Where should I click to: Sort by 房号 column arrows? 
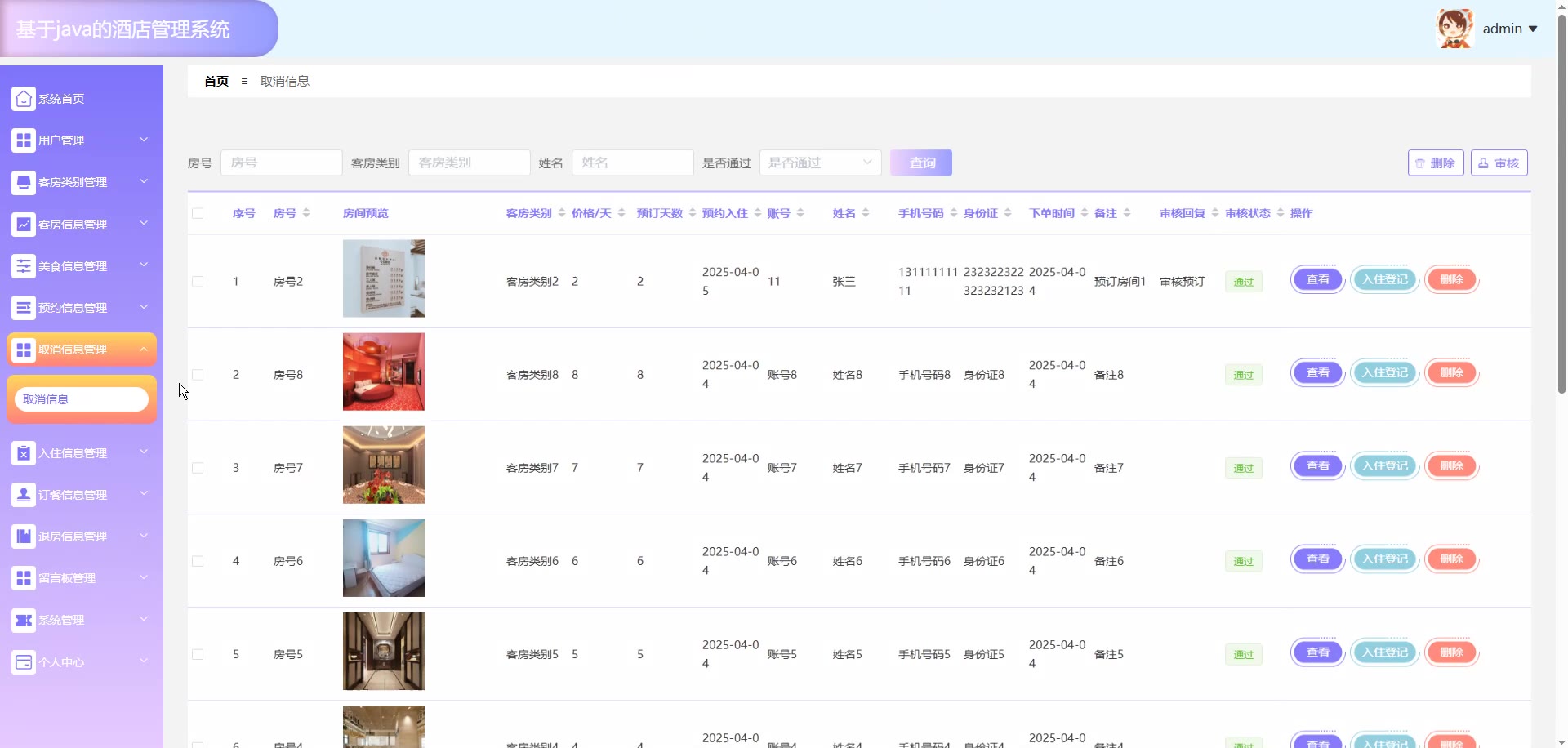306,213
